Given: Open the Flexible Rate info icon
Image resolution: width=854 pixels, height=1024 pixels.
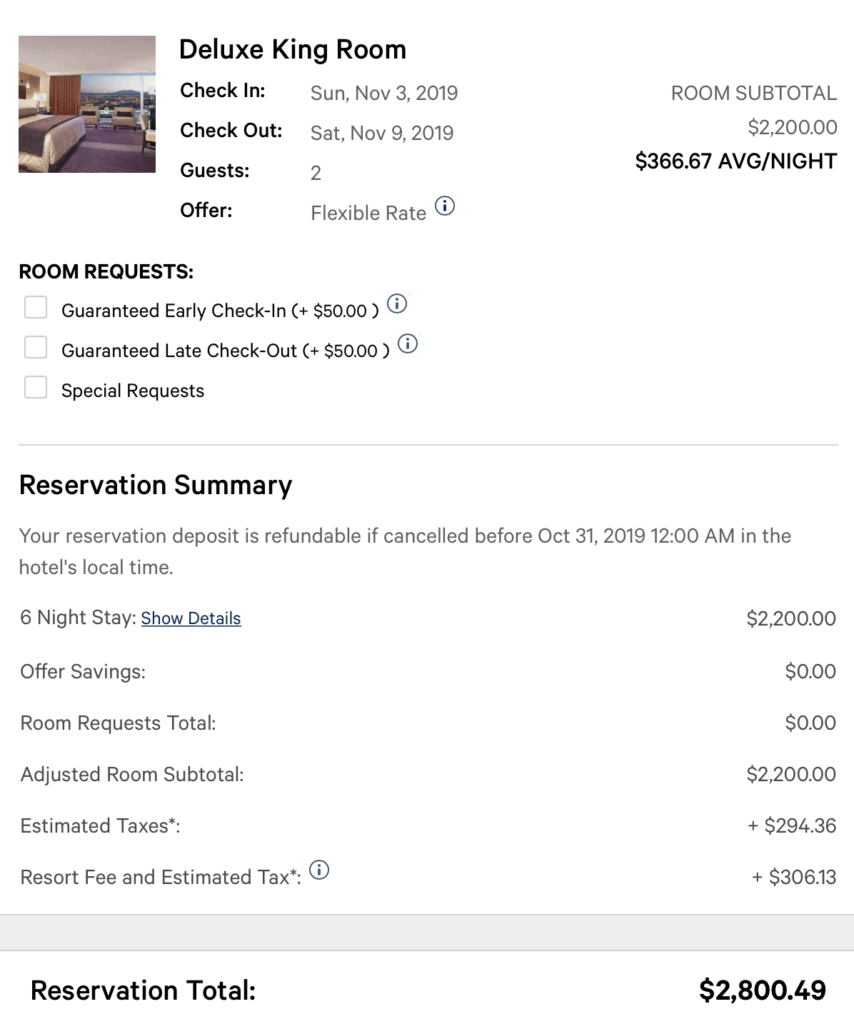Looking at the screenshot, I should click(445, 206).
